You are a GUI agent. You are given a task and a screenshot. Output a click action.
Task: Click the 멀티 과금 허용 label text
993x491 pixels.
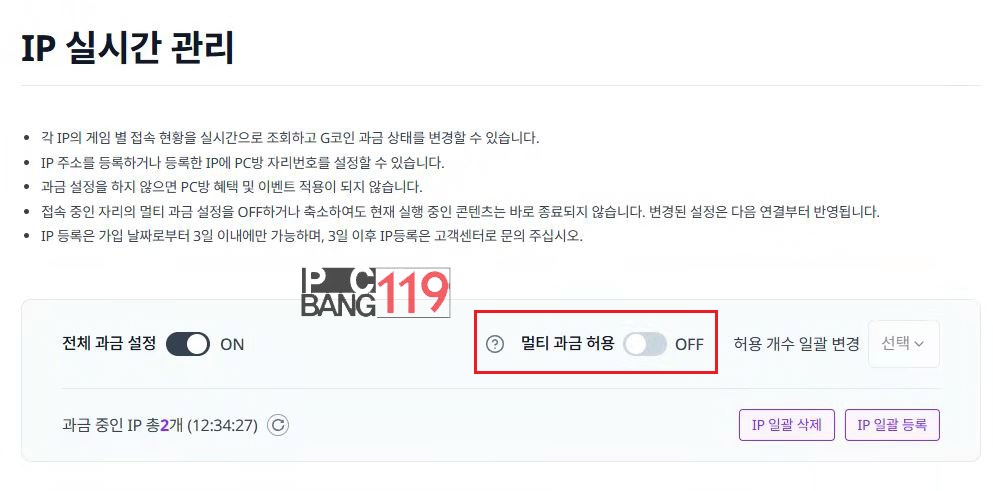click(567, 343)
